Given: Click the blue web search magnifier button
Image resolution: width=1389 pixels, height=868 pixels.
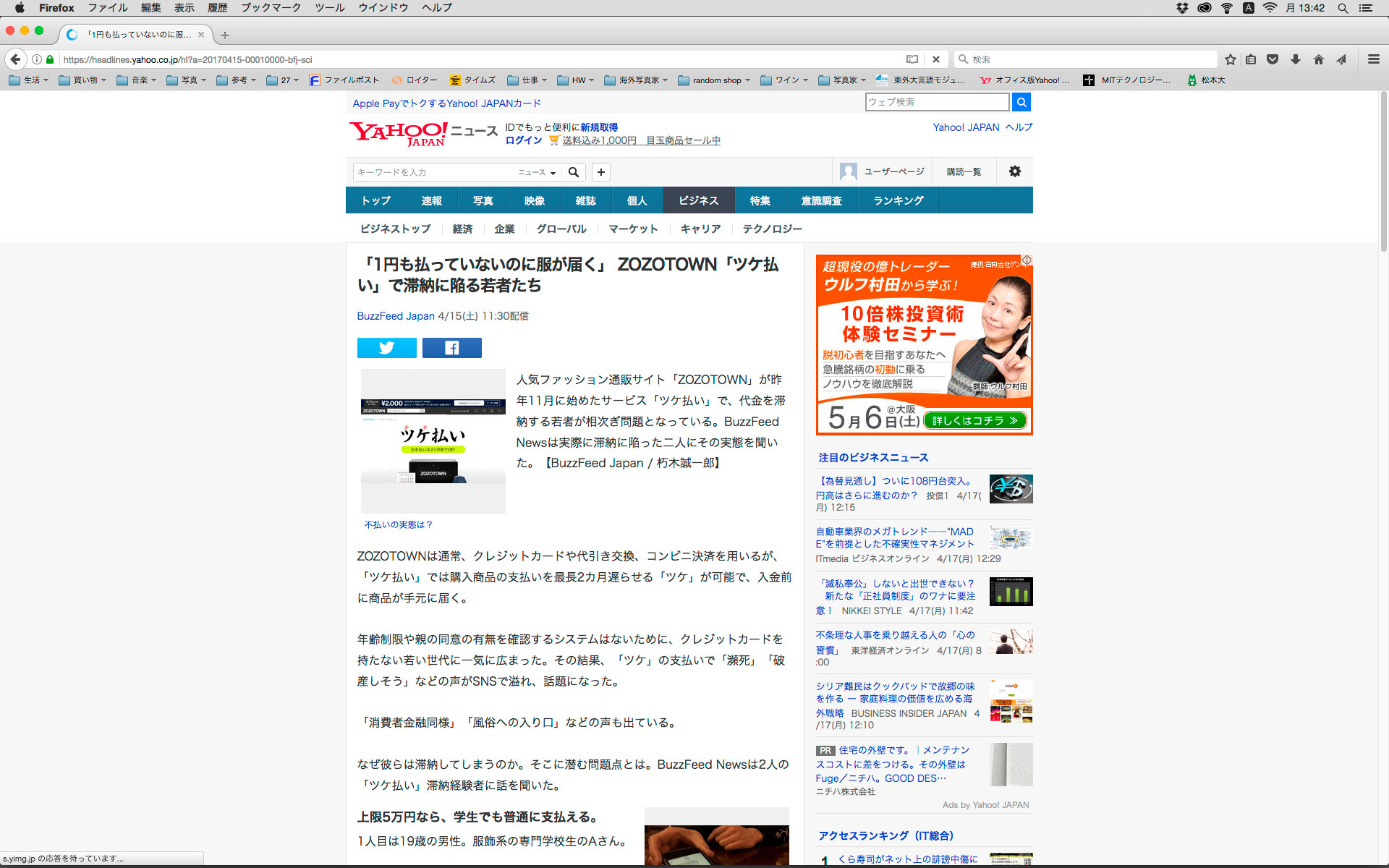Looking at the screenshot, I should (x=1021, y=102).
